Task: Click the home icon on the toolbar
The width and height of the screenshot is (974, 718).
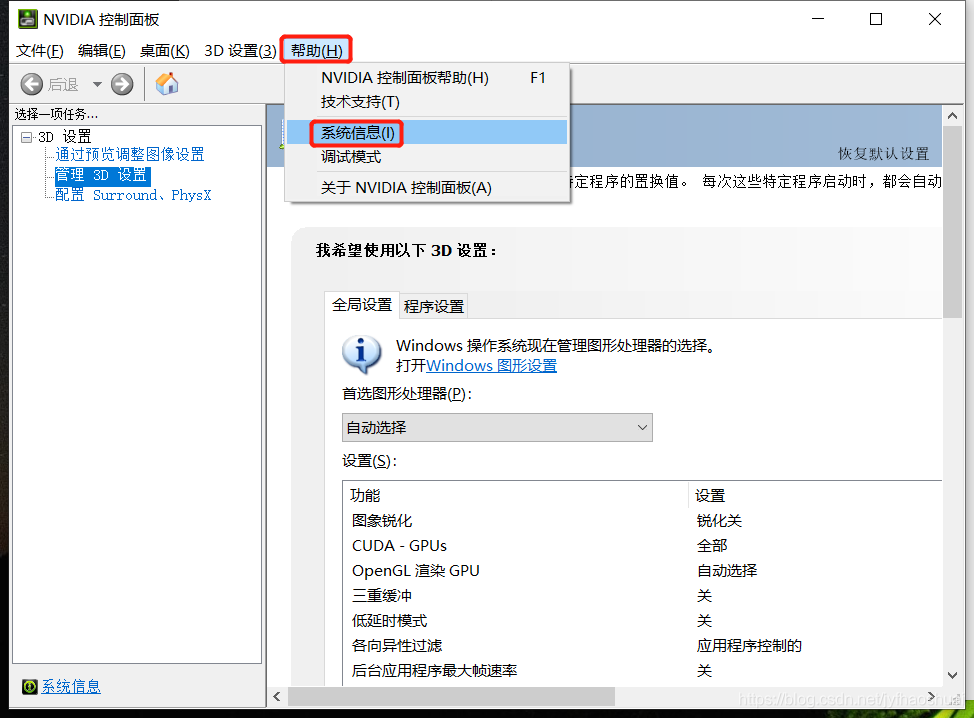Action: click(x=166, y=84)
